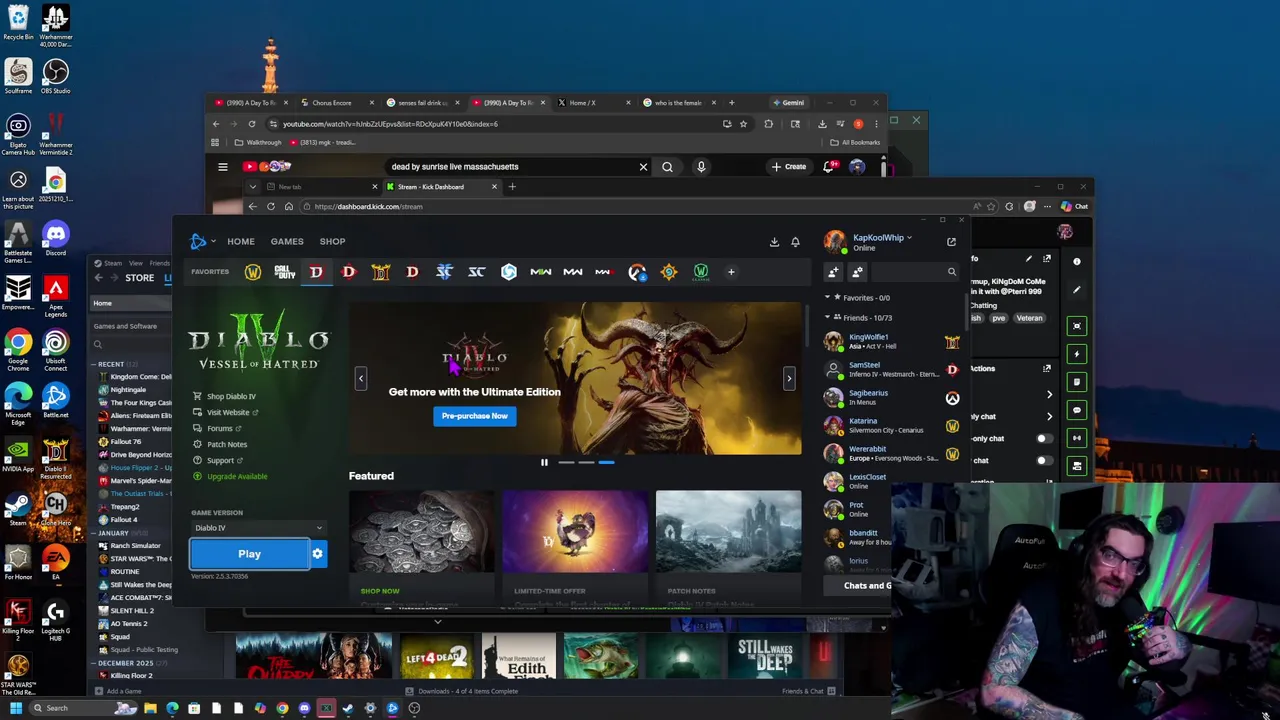Open Battle.net HOME tab
Viewport: 1280px width, 720px height.
pyautogui.click(x=240, y=241)
